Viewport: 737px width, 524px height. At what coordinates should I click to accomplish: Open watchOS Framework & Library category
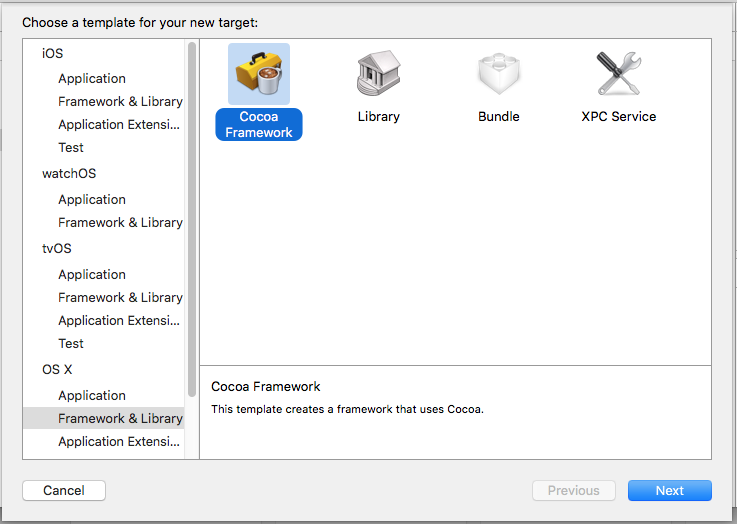coord(120,222)
